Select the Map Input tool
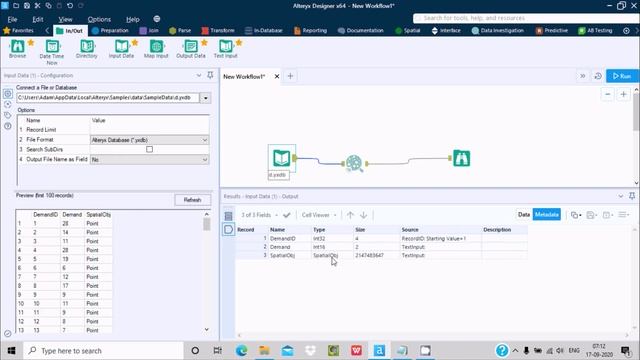Viewport: 640px width, 360px height. (156, 49)
